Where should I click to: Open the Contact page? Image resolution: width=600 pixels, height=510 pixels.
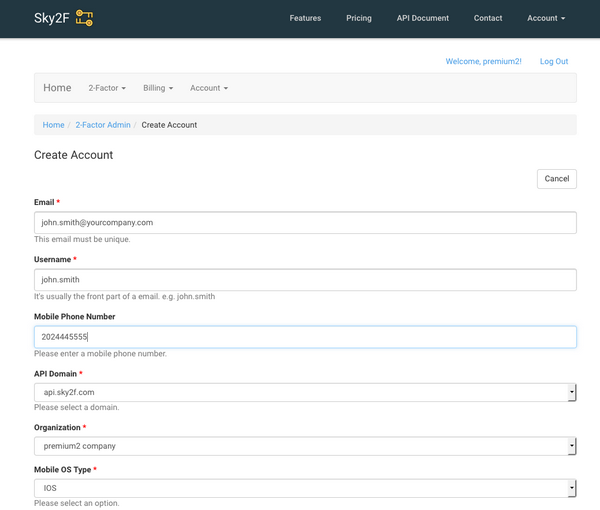[488, 18]
